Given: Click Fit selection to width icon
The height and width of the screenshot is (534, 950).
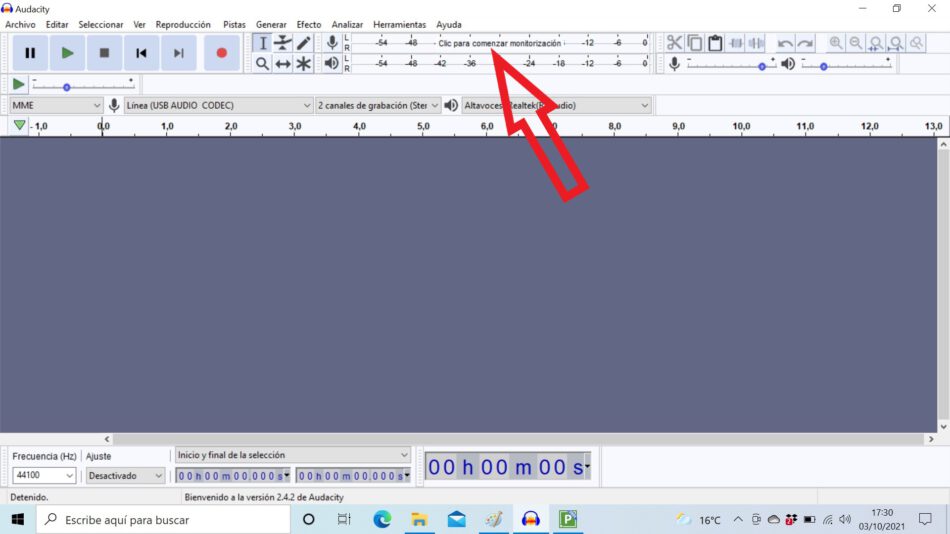Looking at the screenshot, I should point(875,43).
